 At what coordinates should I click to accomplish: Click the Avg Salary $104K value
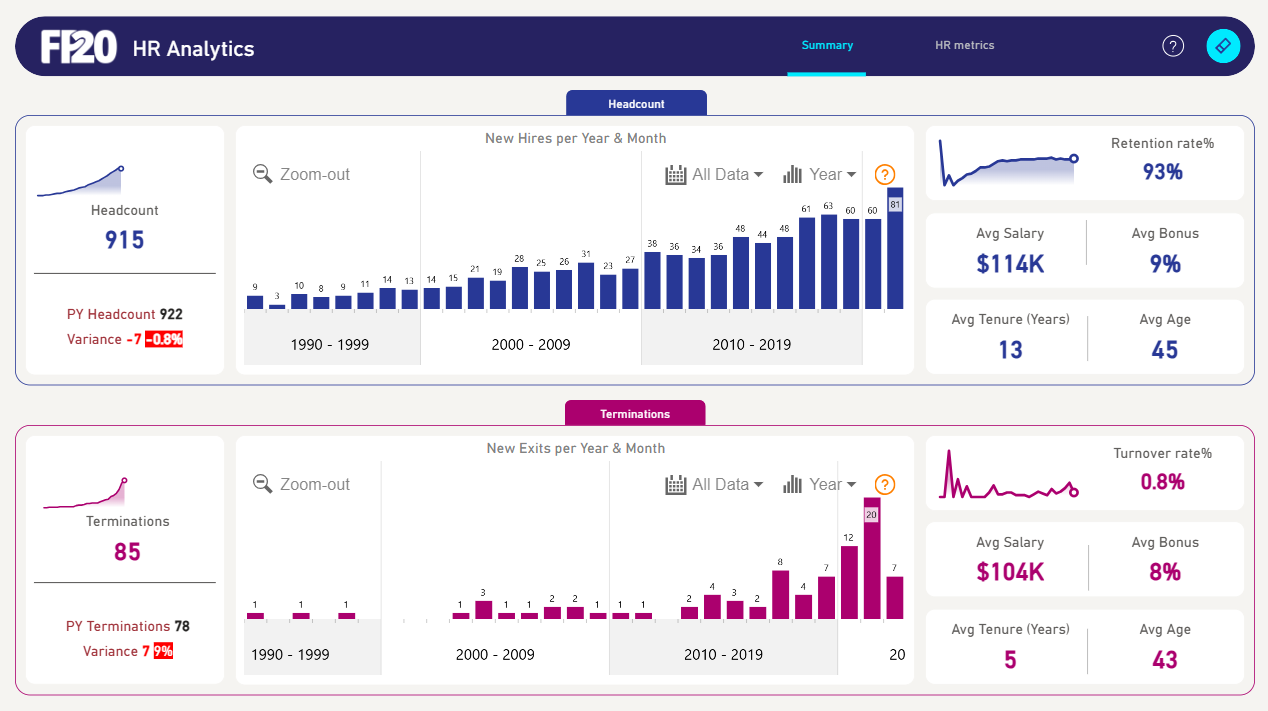[x=1010, y=572]
